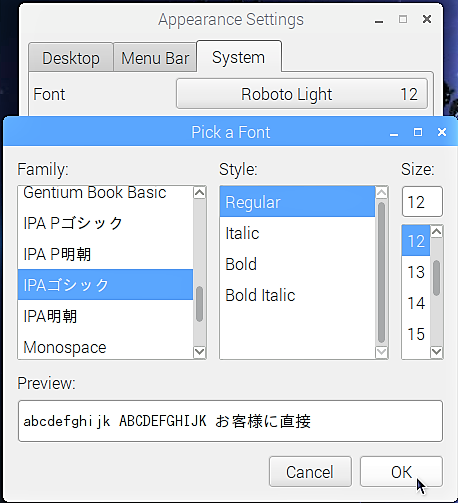Screen dimensions: 458x503
Task: Switch to the Menu Bar tab
Action: [x=155, y=58]
